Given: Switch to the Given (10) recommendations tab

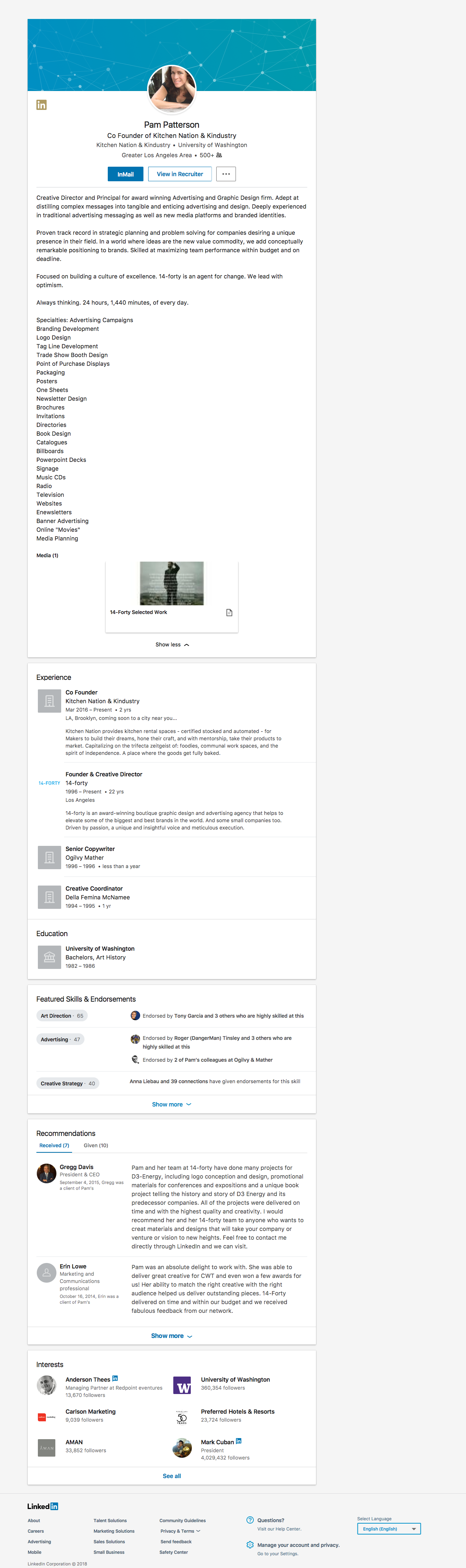Looking at the screenshot, I should 96,1145.
